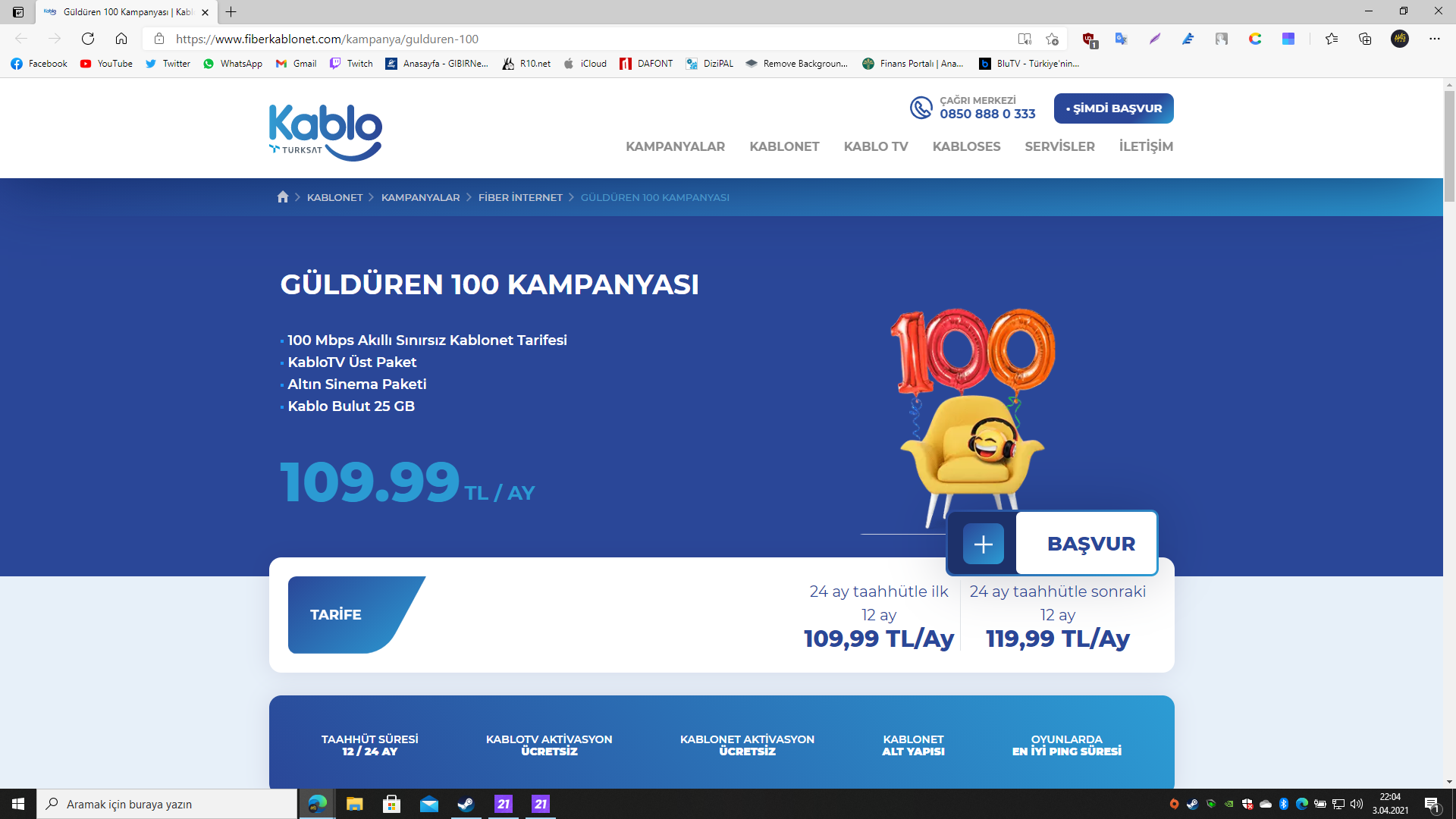This screenshot has width=1456, height=819.
Task: Click the "119,99 TL/Ay" price text
Action: [x=1058, y=639]
